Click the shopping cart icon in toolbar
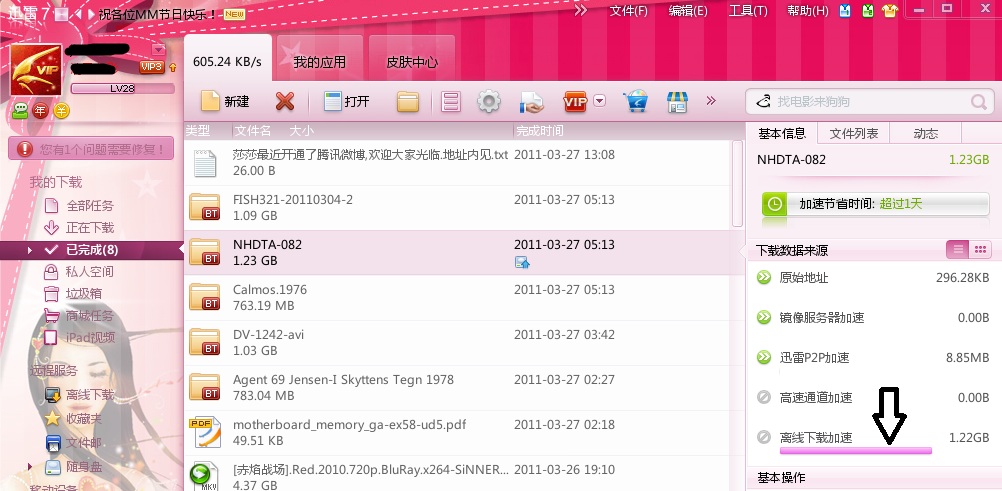The width and height of the screenshot is (1002, 491). [636, 101]
